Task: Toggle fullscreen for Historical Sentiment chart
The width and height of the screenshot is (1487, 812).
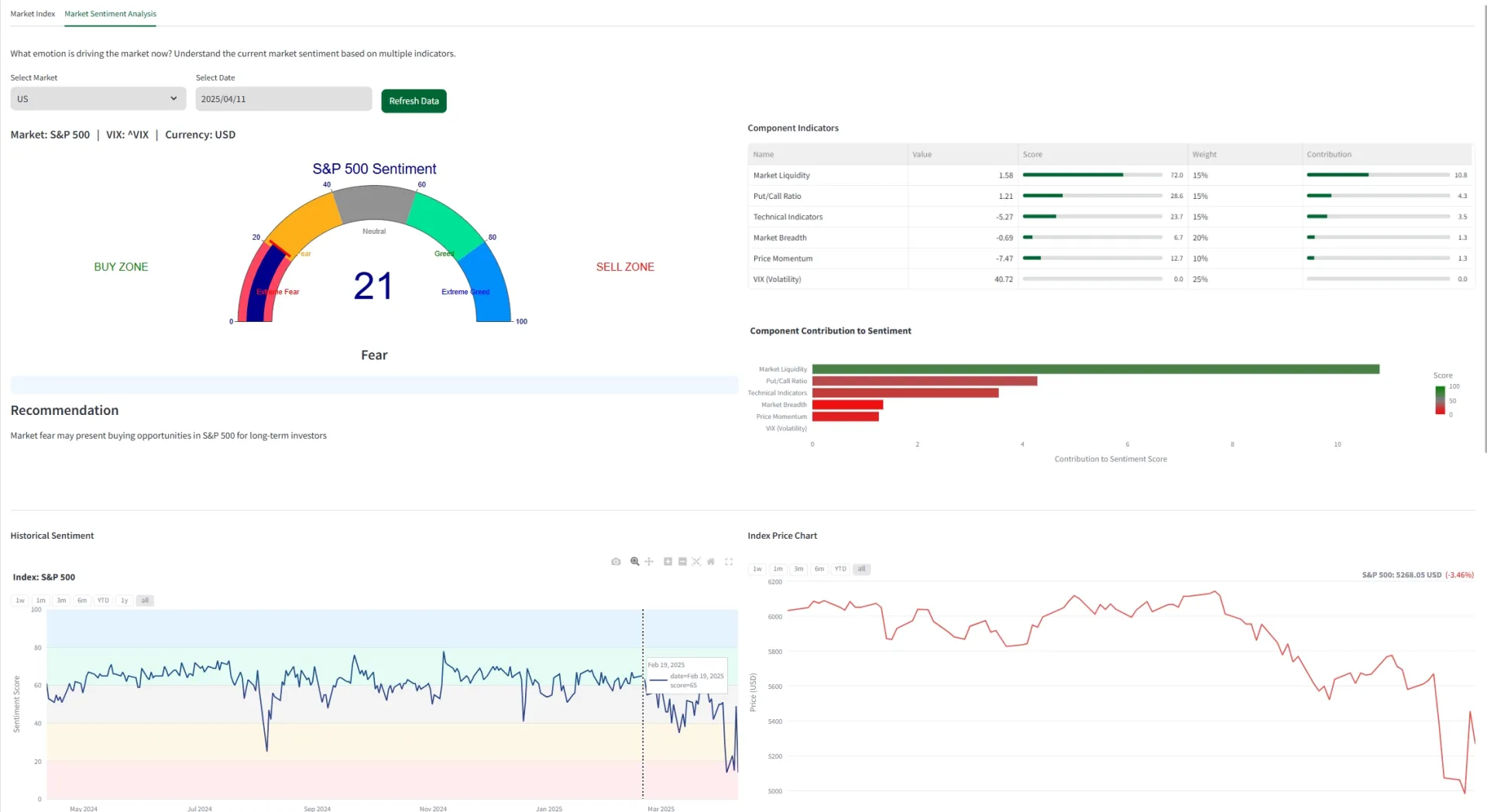Action: tap(729, 562)
